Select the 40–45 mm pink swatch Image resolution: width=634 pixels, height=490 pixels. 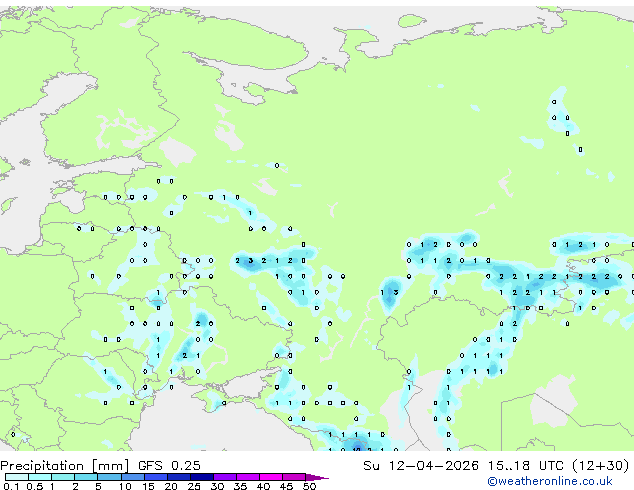tap(271, 477)
